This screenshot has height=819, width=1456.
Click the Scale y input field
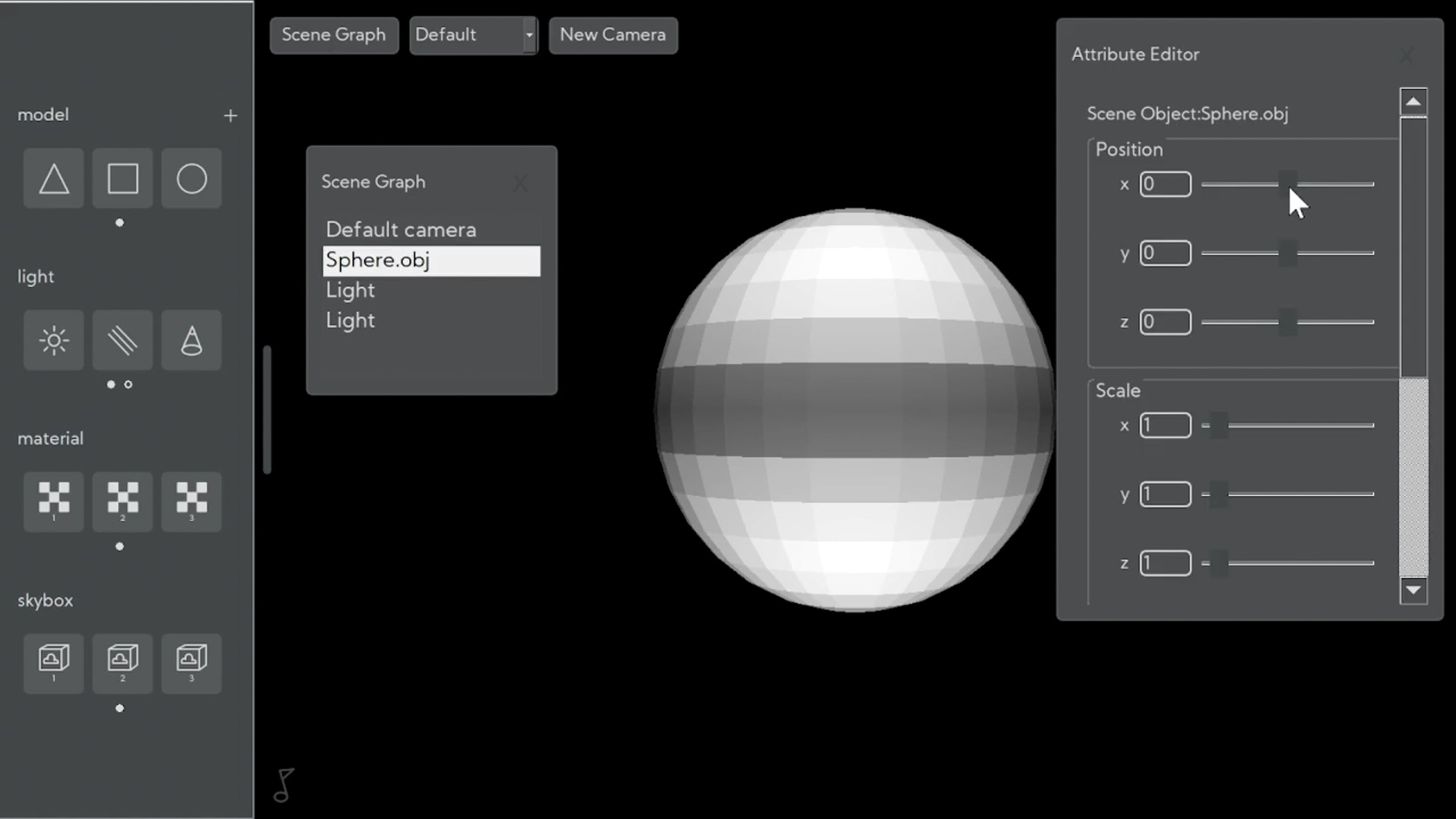[x=1165, y=494]
